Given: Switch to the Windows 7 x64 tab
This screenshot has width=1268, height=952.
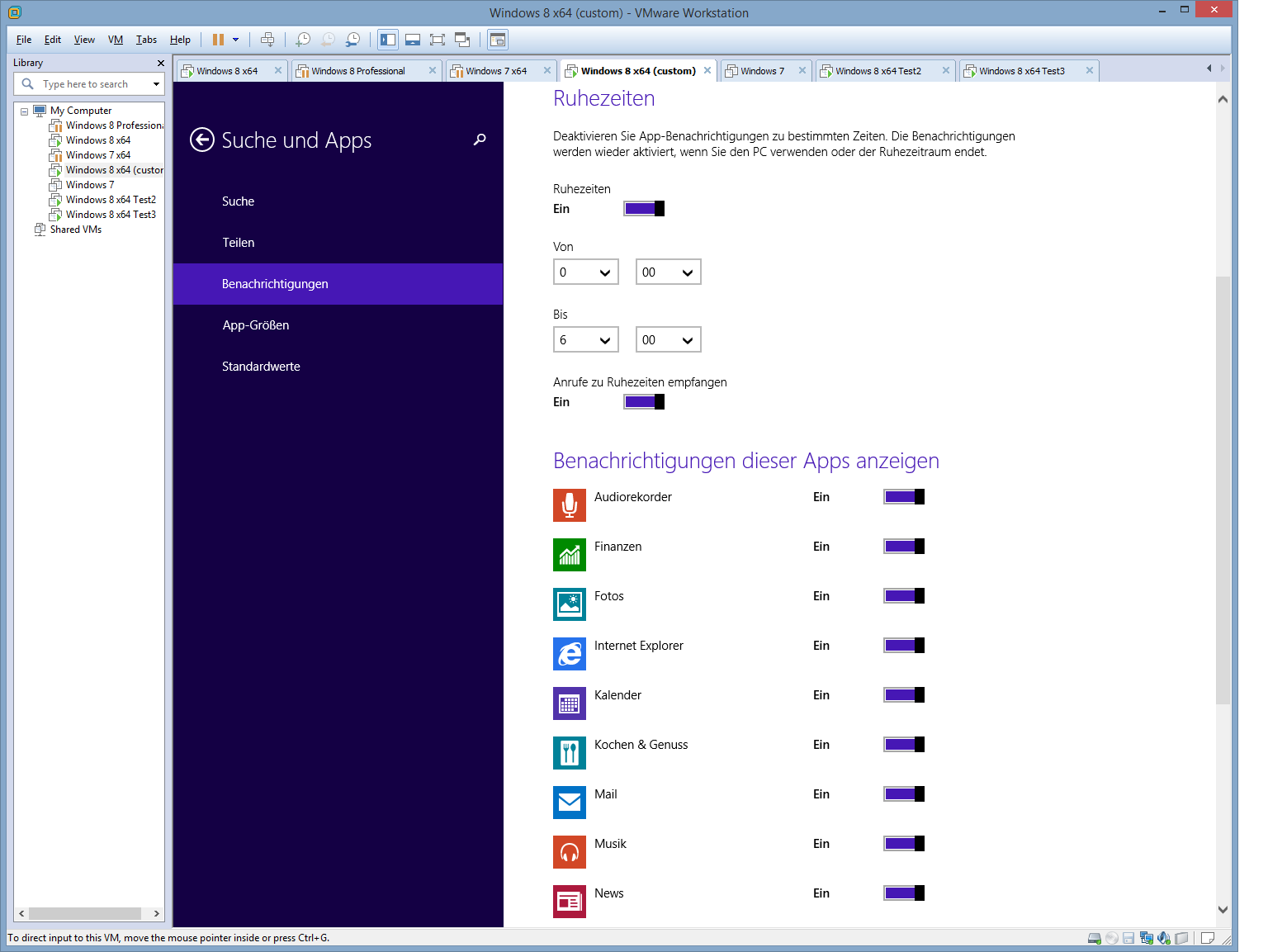Looking at the screenshot, I should pos(500,71).
